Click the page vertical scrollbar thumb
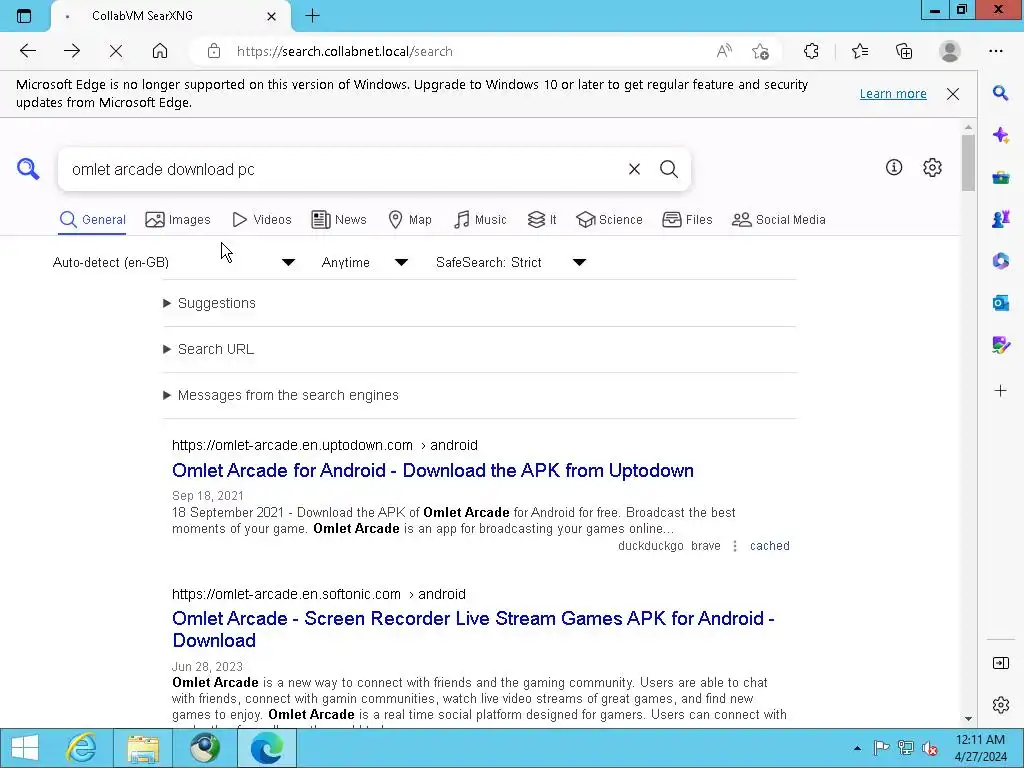This screenshot has height=768, width=1024. 968,163
